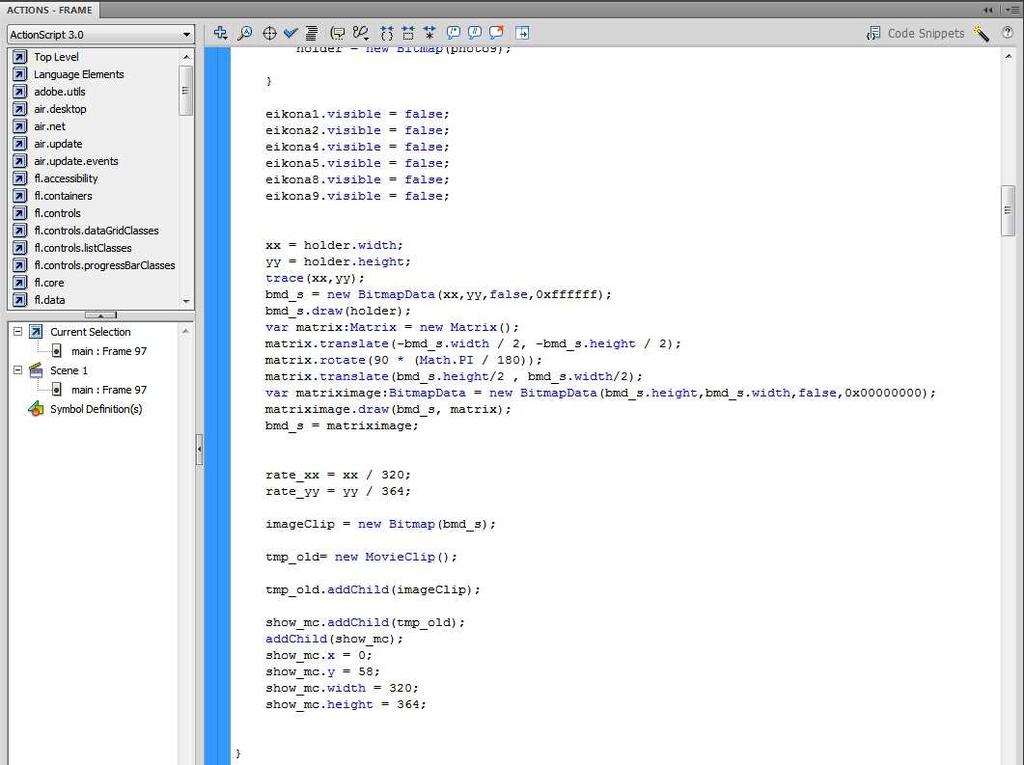The height and width of the screenshot is (765, 1024).
Task: Open the air.update.events package
Action: pos(76,161)
